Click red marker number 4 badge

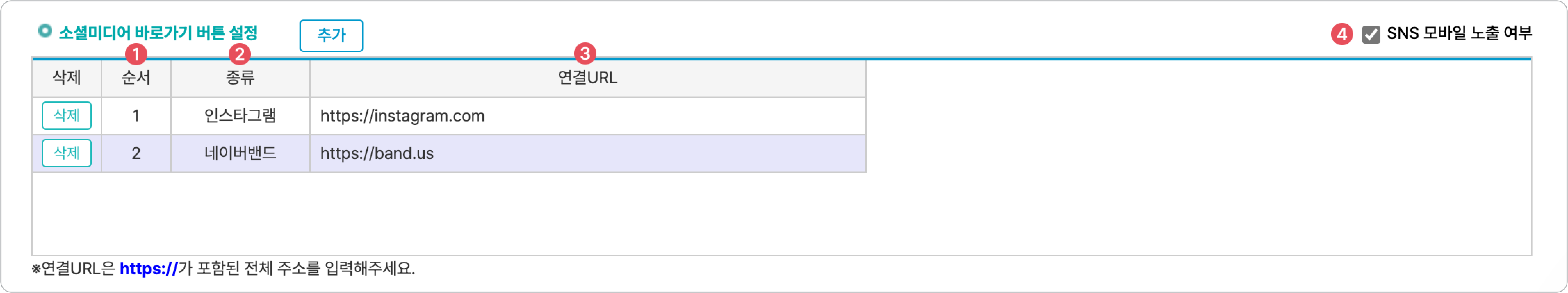tap(1341, 34)
